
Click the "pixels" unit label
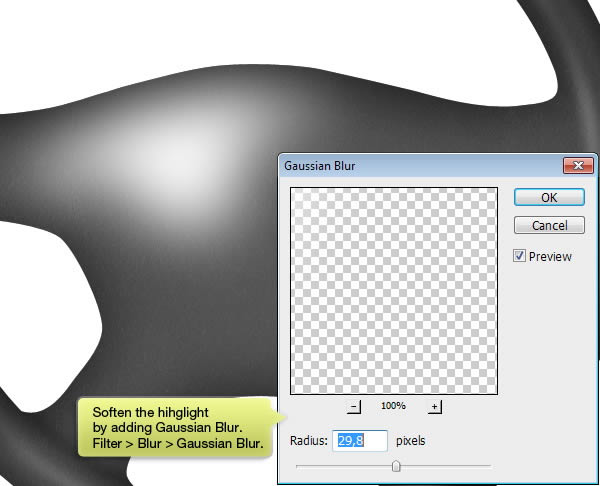[x=411, y=441]
